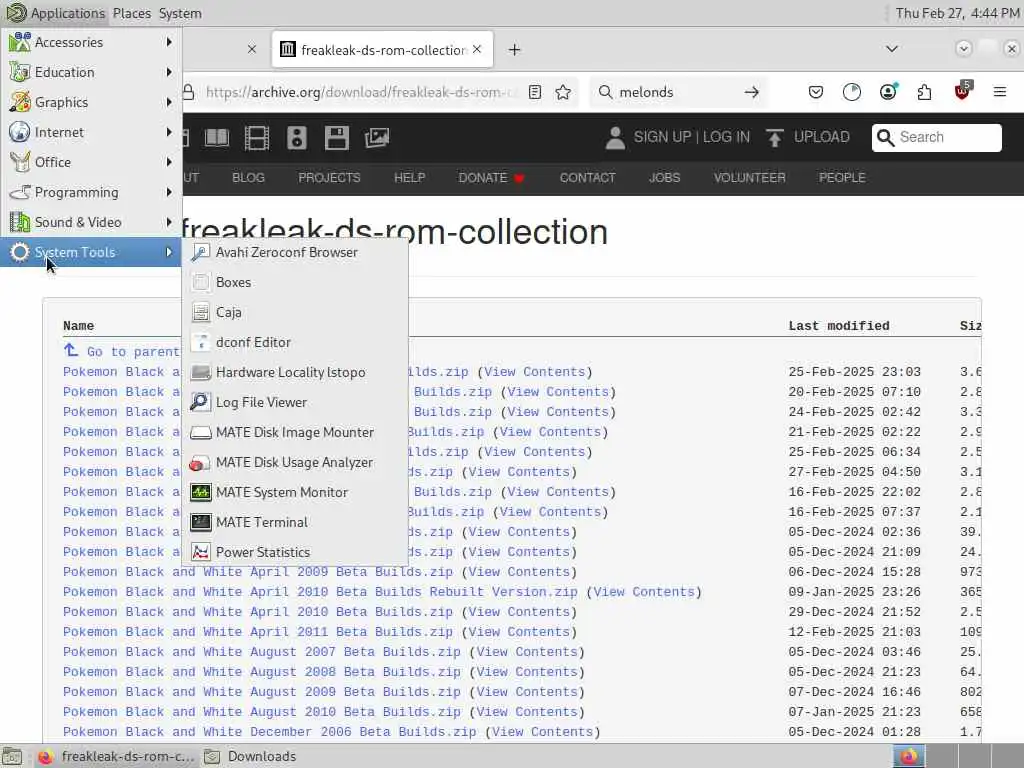The height and width of the screenshot is (768, 1024).
Task: Click the Images icon on archive.org
Action: coord(377,138)
